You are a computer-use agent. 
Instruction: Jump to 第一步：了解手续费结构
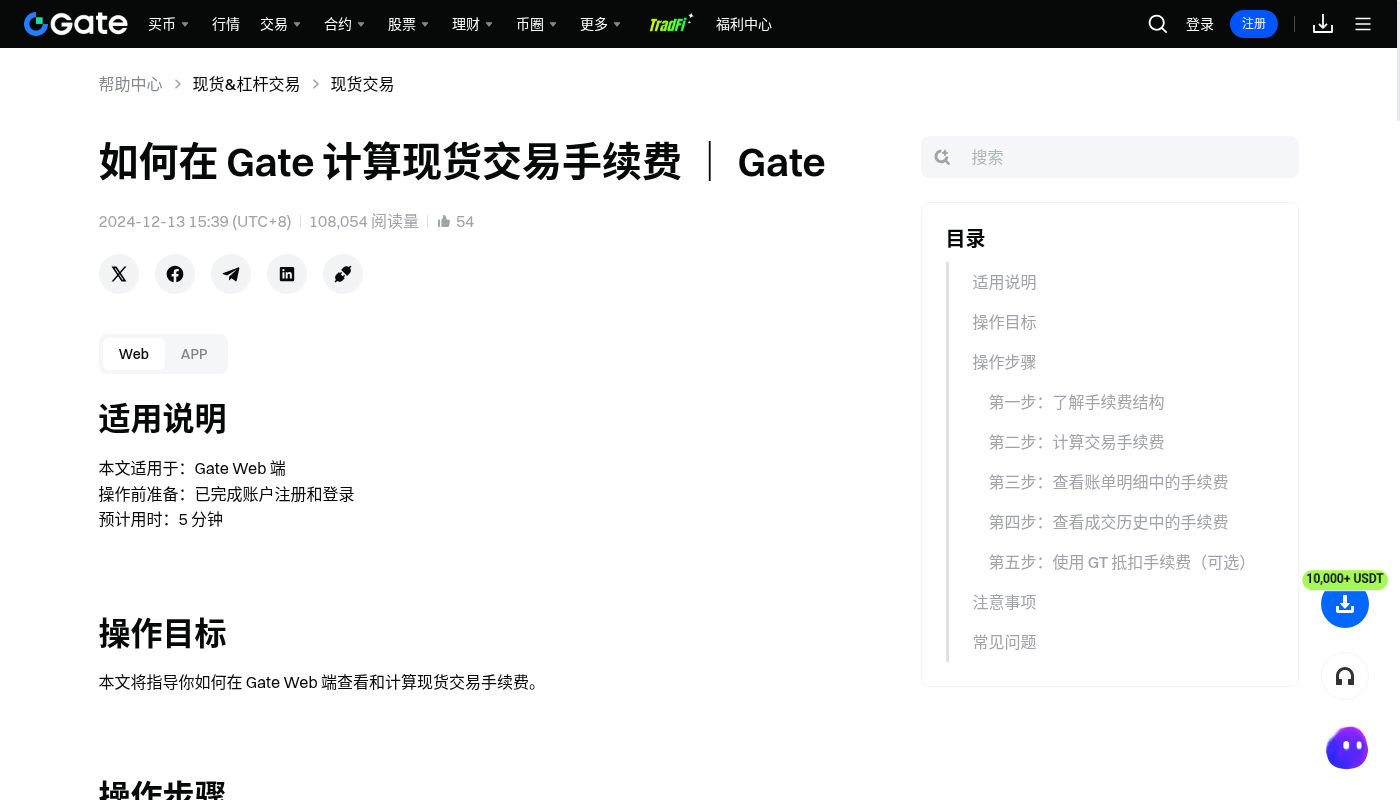(x=1076, y=402)
